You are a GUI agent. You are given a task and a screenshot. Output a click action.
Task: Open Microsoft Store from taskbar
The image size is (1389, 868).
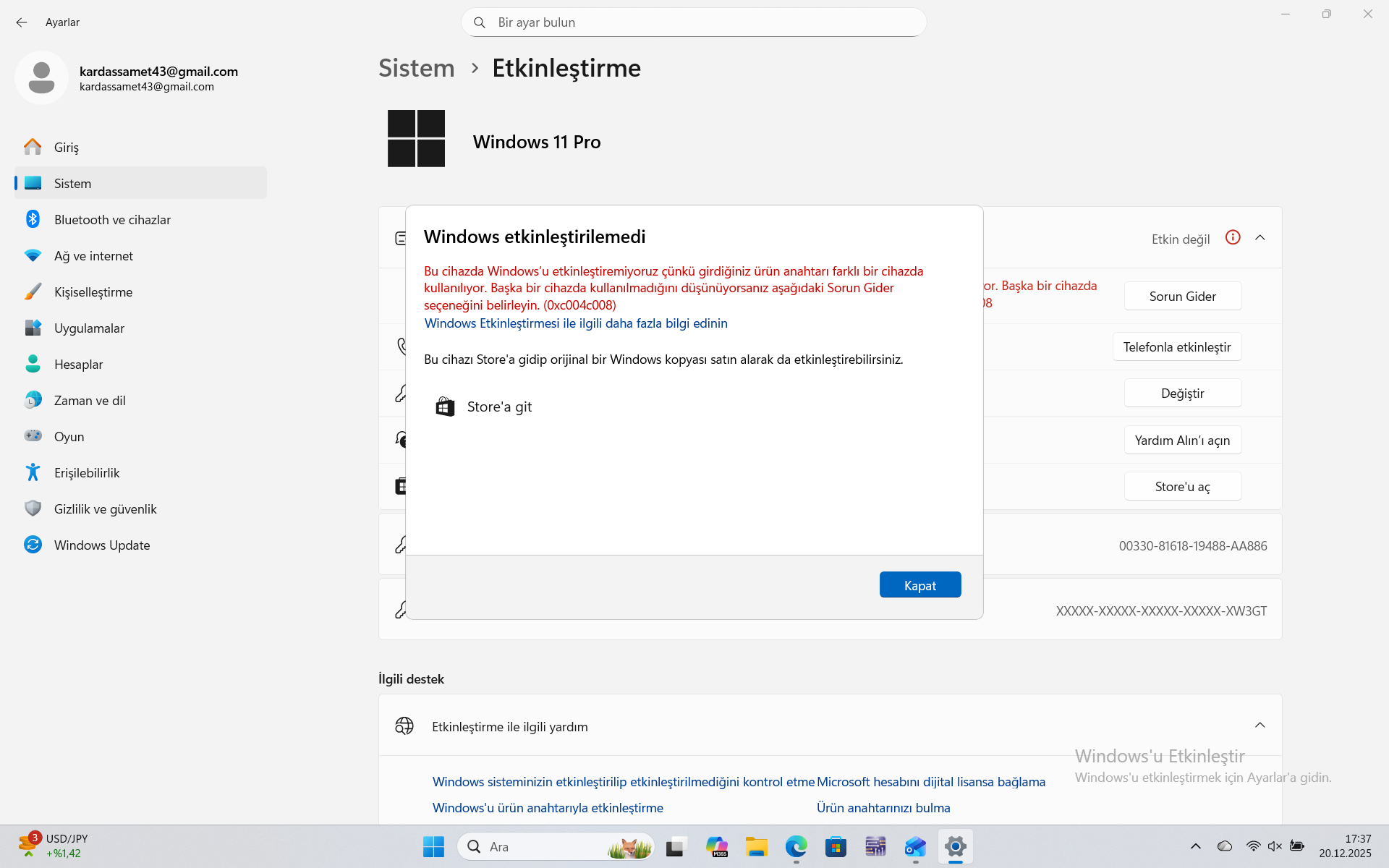coord(836,846)
